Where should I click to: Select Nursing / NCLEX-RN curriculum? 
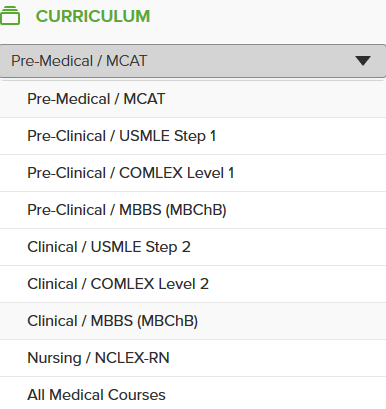click(x=193, y=358)
